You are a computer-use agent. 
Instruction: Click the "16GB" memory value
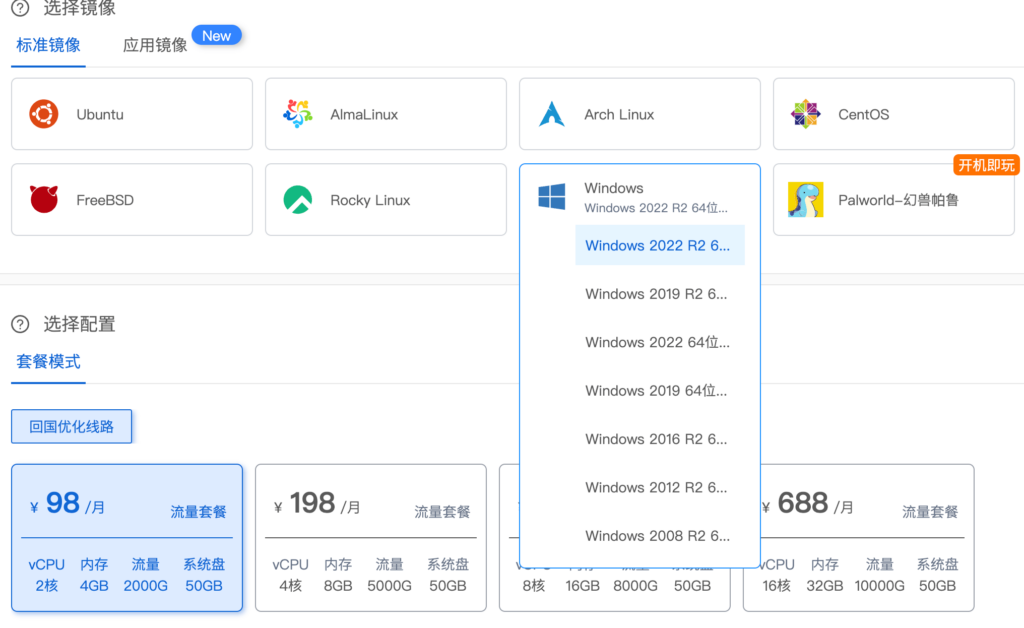tap(583, 586)
